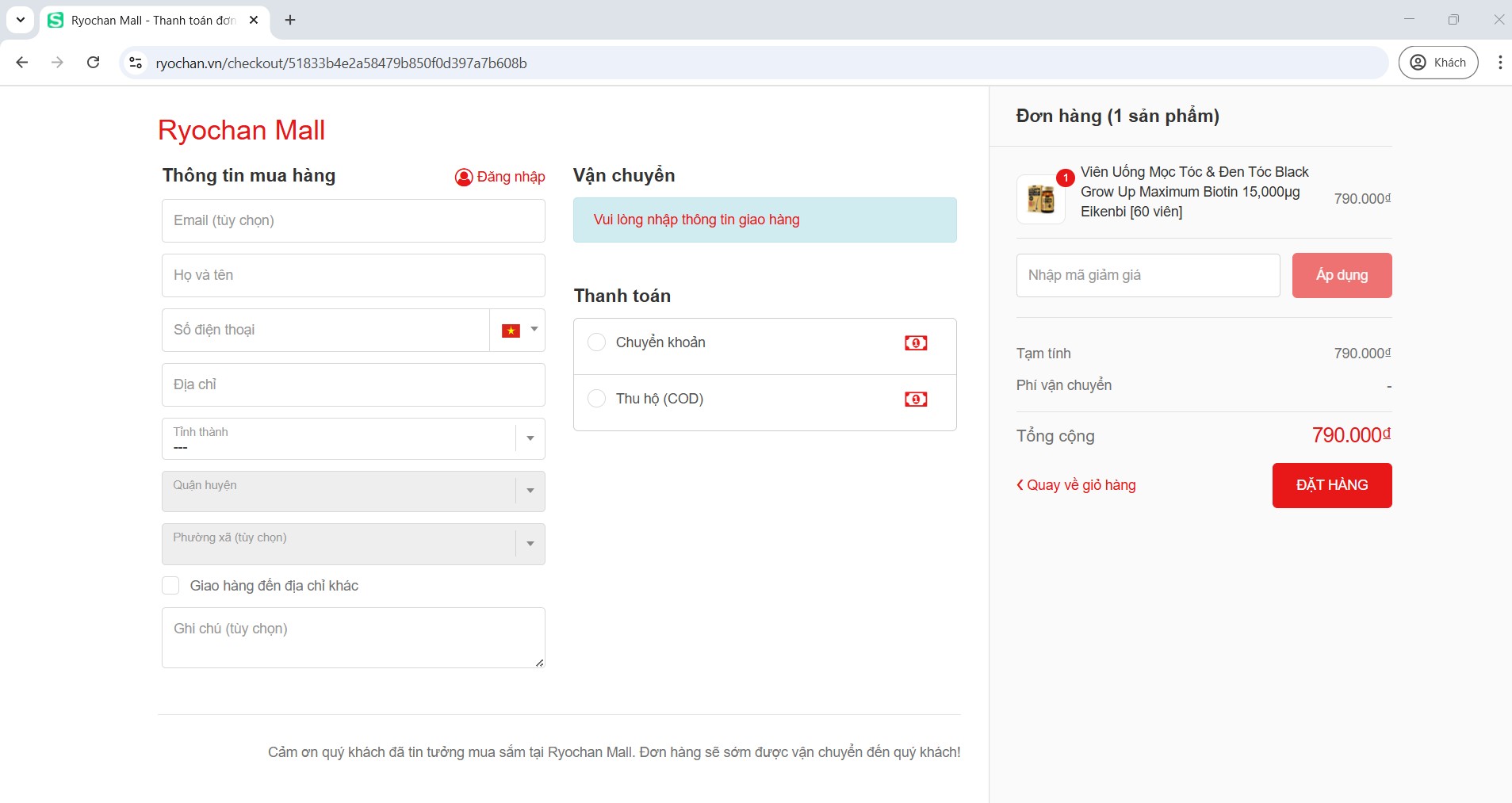Viewport: 1512px width, 803px height.
Task: Select Chuyển khoản payment method
Action: 597,342
